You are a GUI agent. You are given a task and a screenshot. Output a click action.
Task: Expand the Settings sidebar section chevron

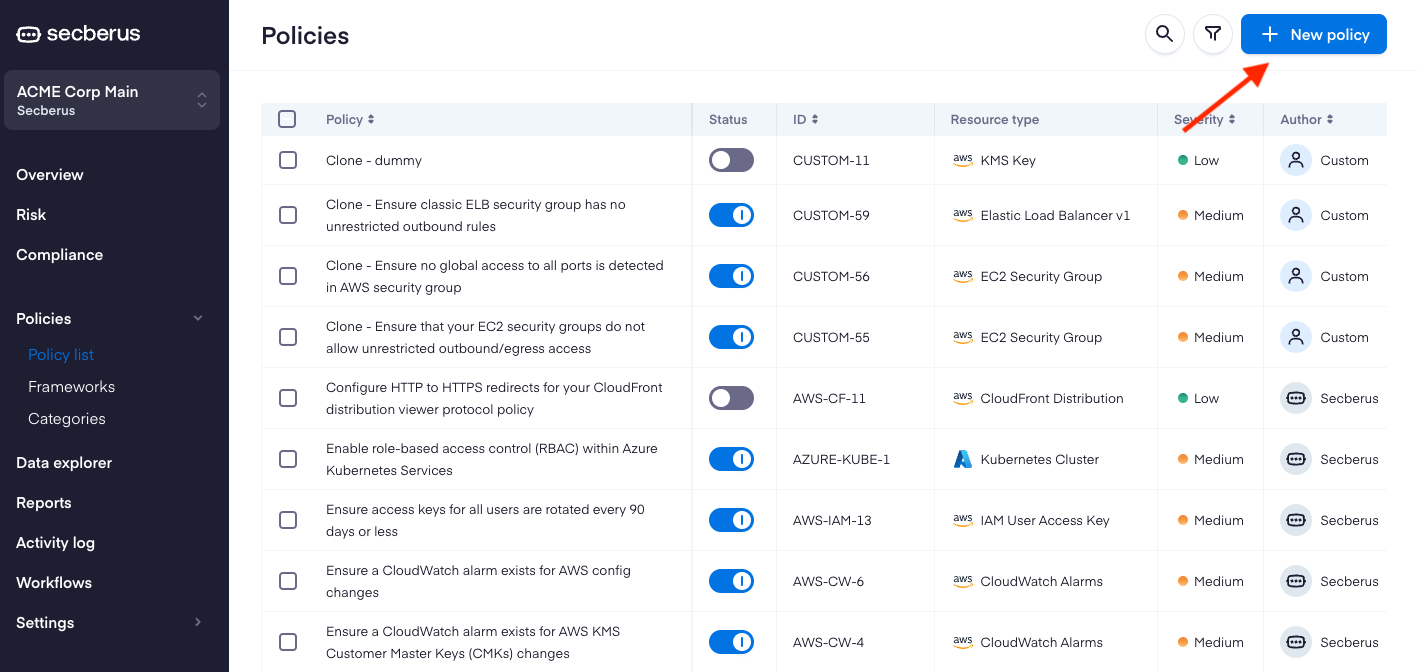[x=198, y=622]
